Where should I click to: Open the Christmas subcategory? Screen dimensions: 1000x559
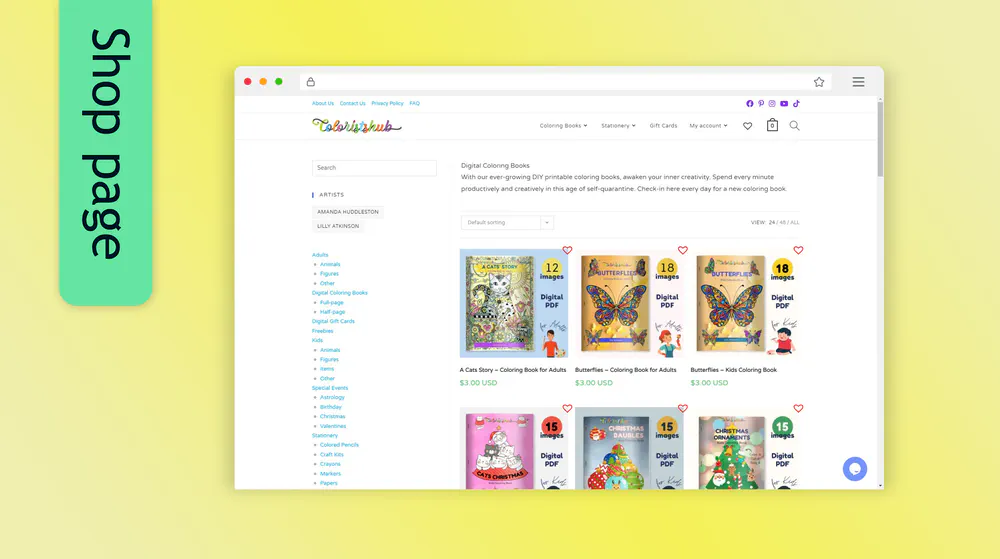(x=332, y=417)
